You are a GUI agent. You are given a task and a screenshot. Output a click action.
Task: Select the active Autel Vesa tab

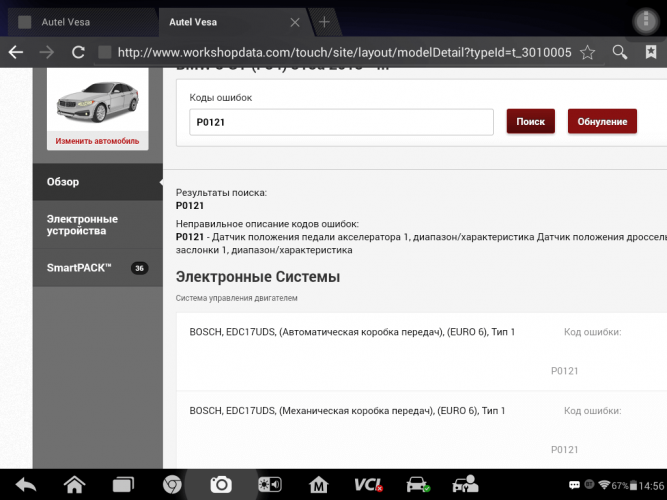click(232, 22)
